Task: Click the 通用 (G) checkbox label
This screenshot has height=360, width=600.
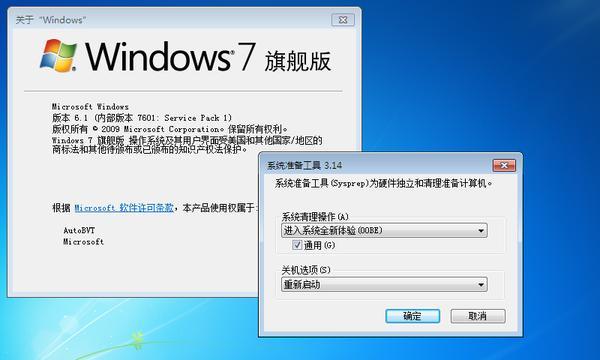Action: click(x=320, y=245)
